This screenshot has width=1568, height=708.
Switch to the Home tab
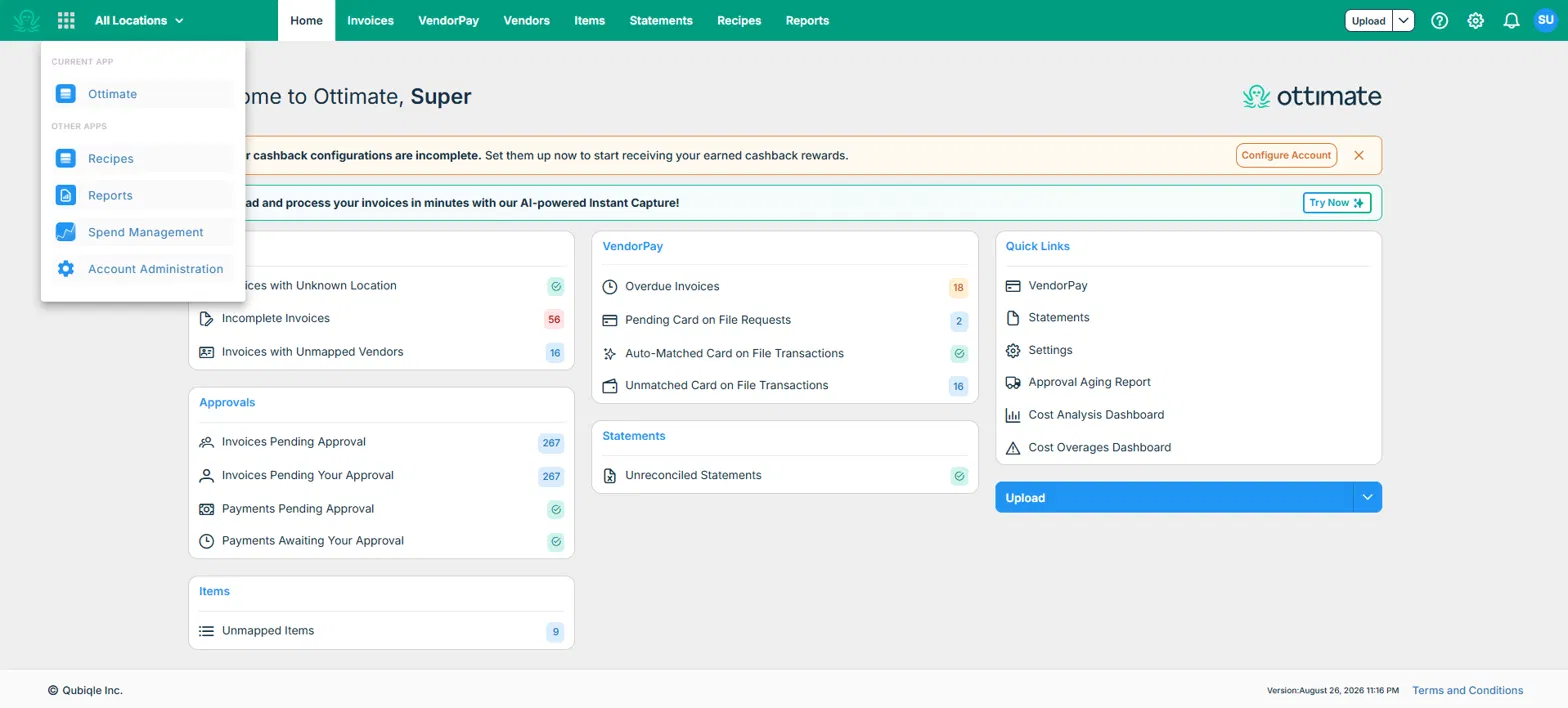tap(306, 20)
